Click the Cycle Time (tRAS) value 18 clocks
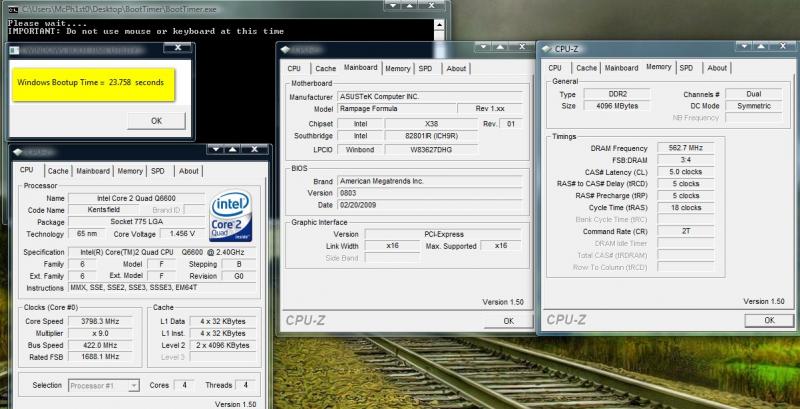 686,208
